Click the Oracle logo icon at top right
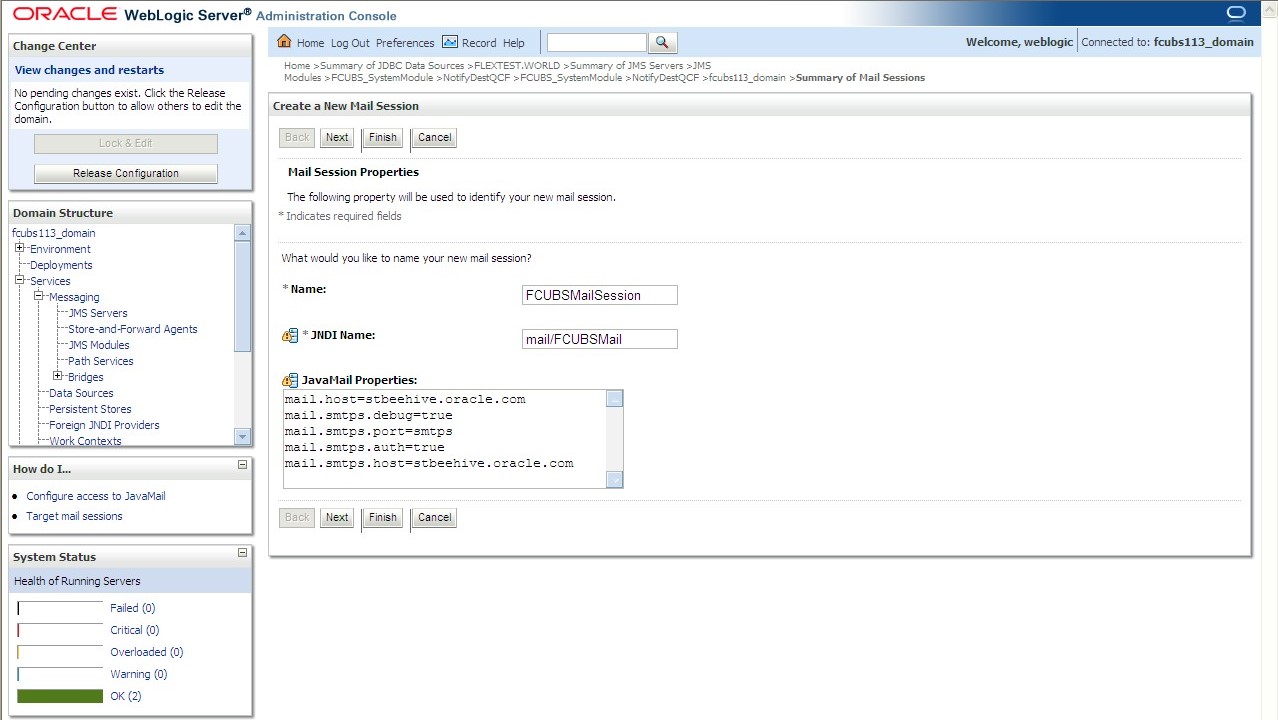 pyautogui.click(x=1236, y=13)
